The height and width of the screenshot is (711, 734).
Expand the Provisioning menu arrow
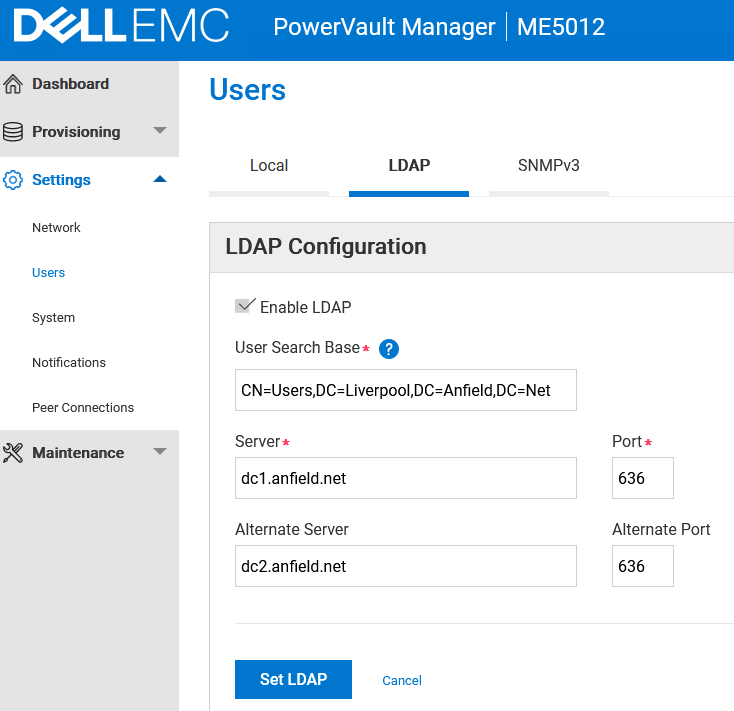coord(160,131)
